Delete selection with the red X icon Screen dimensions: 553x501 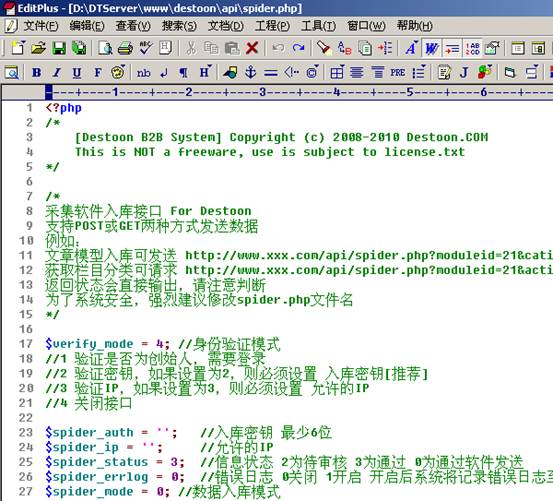coord(252,48)
